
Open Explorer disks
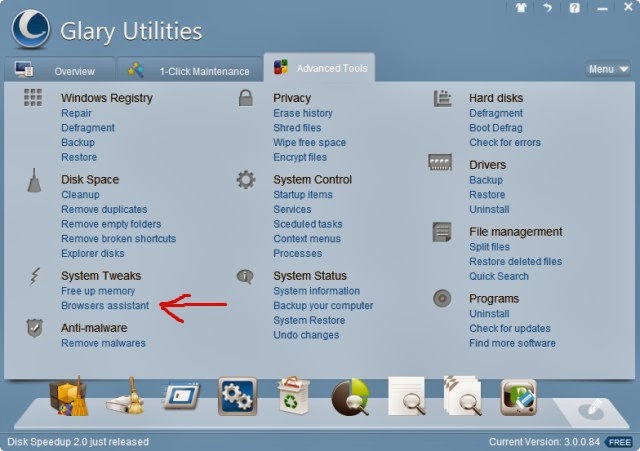coord(93,253)
